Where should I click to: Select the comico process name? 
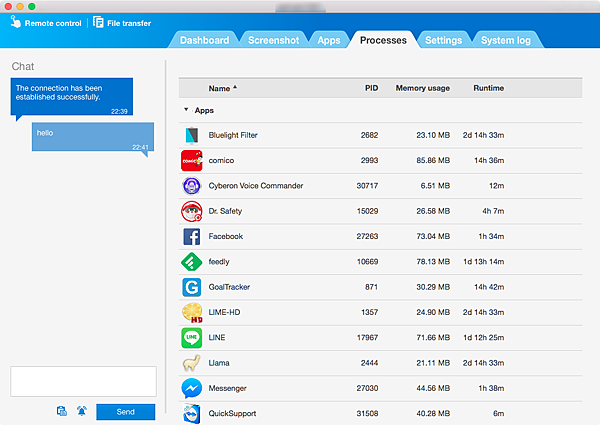pyautogui.click(x=221, y=161)
